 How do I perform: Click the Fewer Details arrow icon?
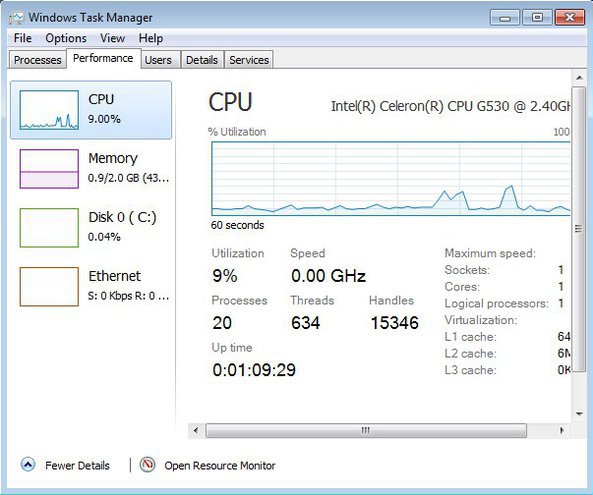coord(28,465)
